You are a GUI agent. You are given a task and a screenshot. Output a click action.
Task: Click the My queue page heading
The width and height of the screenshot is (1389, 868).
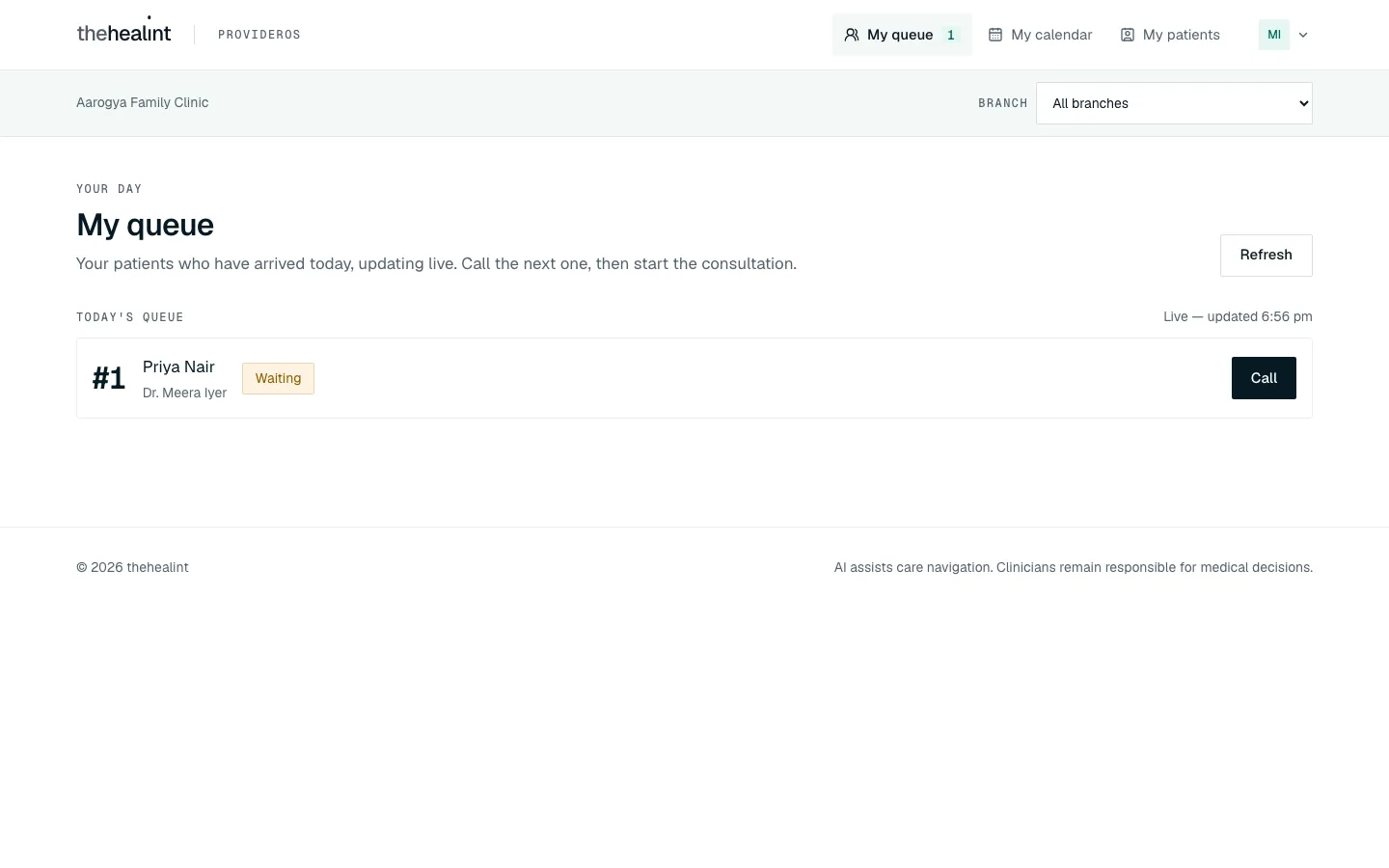pyautogui.click(x=145, y=225)
